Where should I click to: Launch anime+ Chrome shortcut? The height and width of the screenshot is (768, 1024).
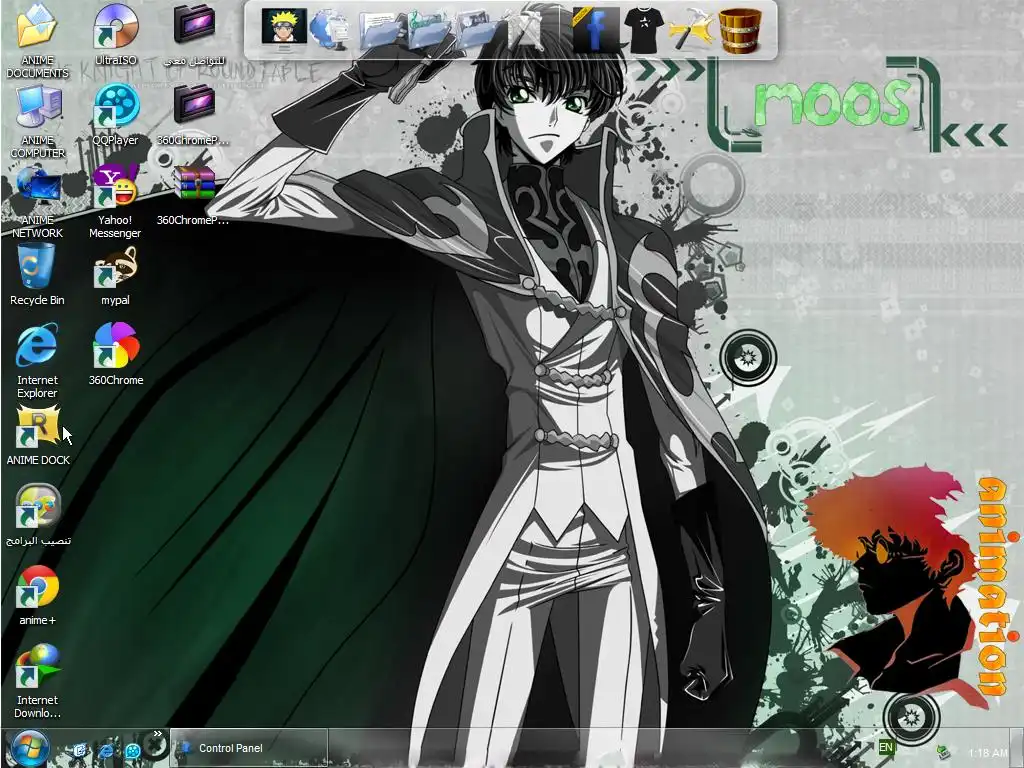pyautogui.click(x=37, y=586)
